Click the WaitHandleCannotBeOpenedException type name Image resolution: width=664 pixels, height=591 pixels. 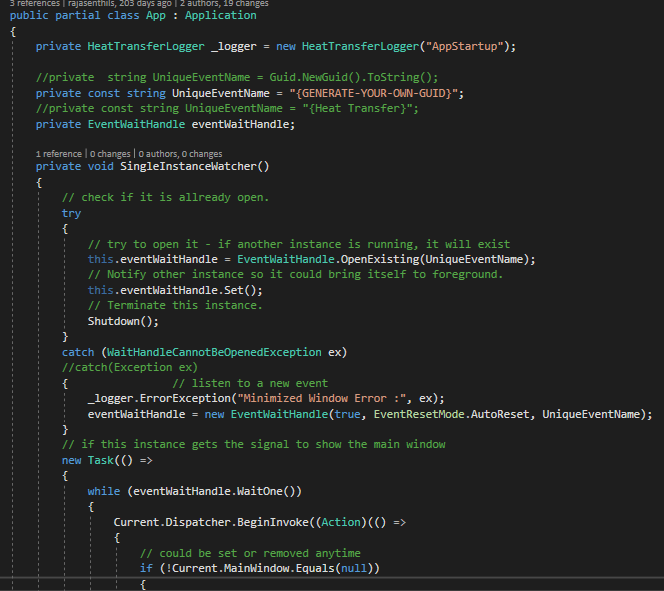pyautogui.click(x=214, y=352)
